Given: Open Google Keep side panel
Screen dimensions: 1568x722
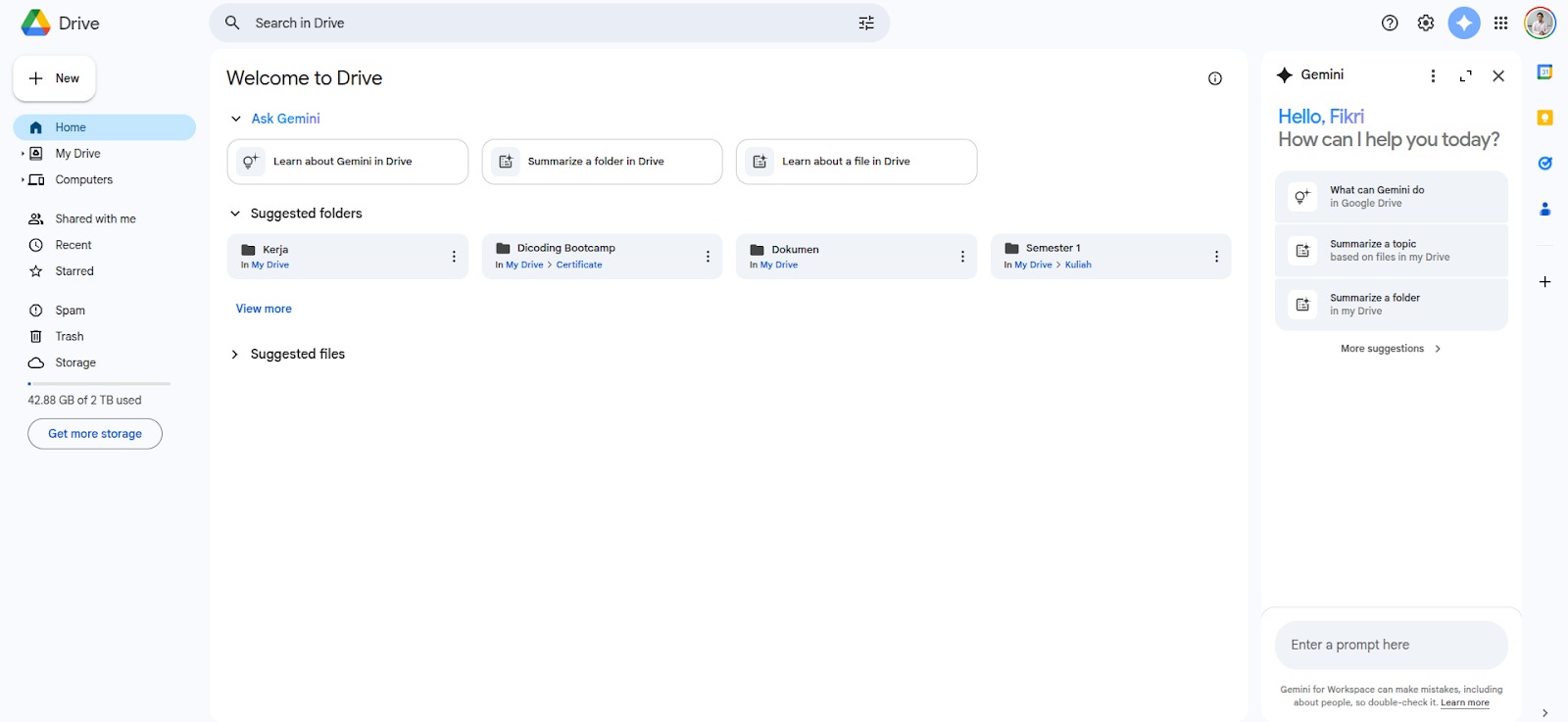Looking at the screenshot, I should (x=1544, y=118).
